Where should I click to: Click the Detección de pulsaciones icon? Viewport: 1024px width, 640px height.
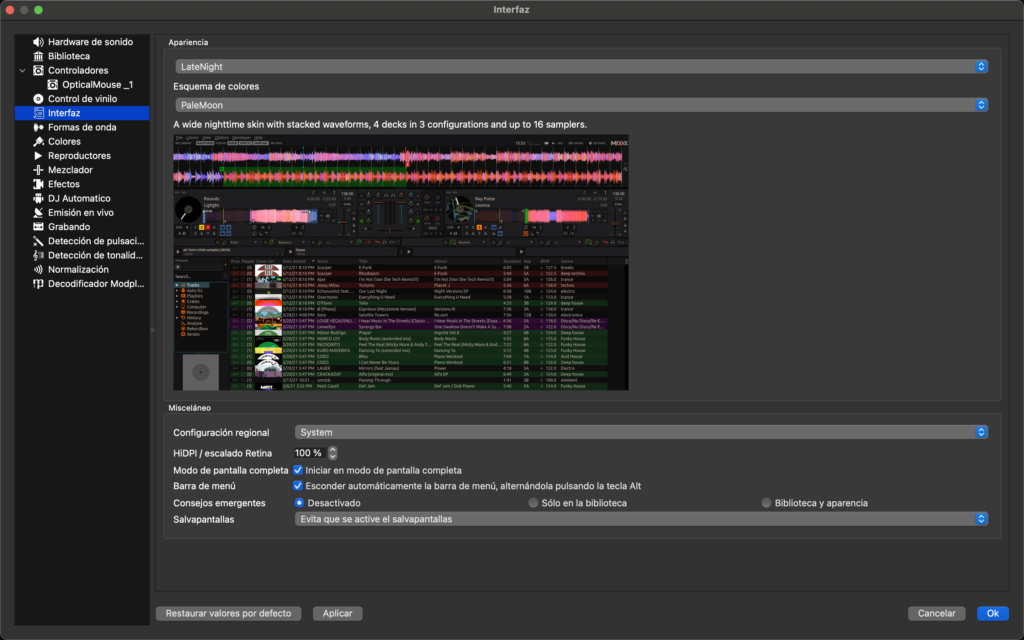coord(39,241)
